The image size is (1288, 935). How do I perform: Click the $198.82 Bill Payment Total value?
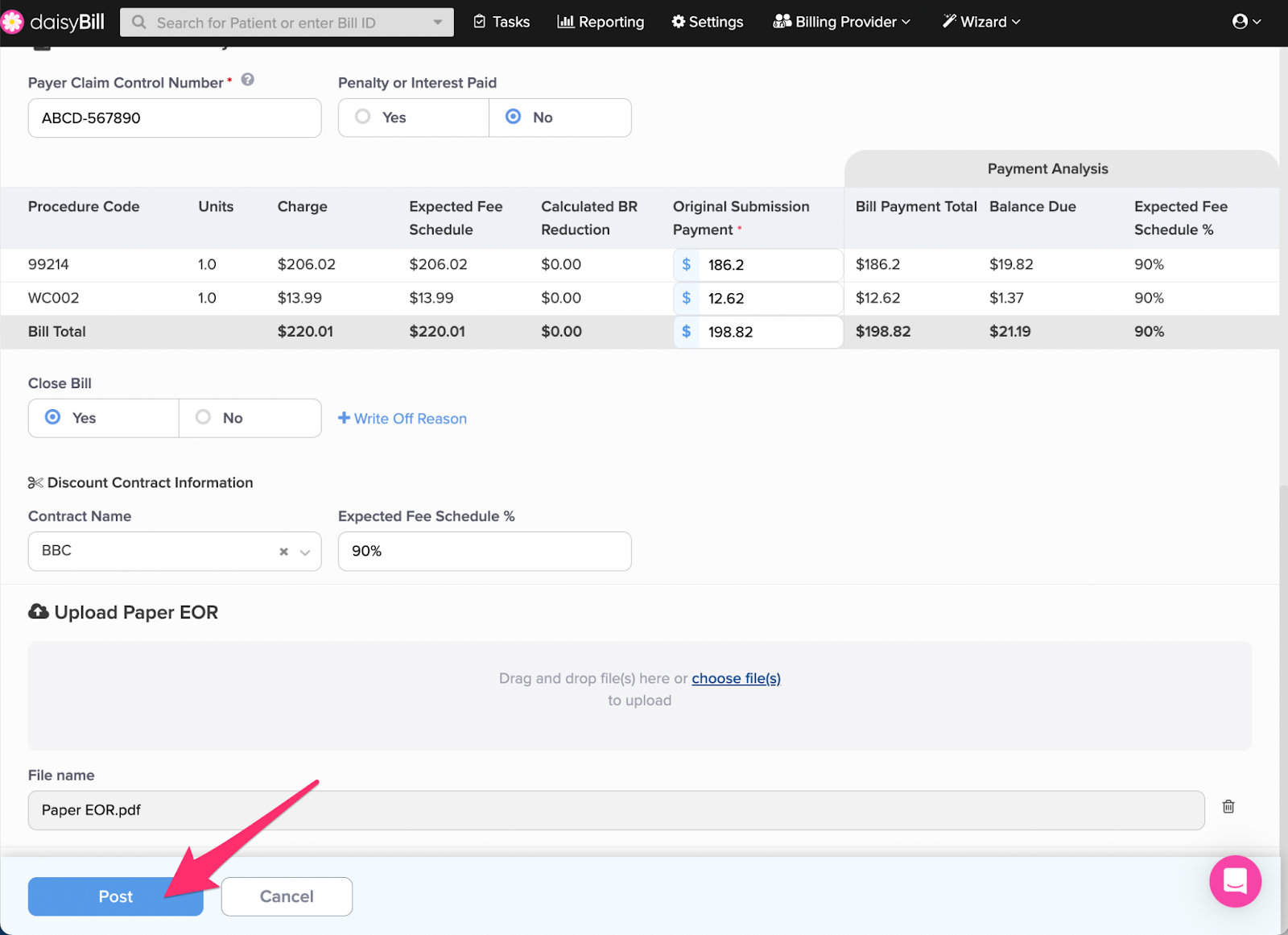pos(883,332)
